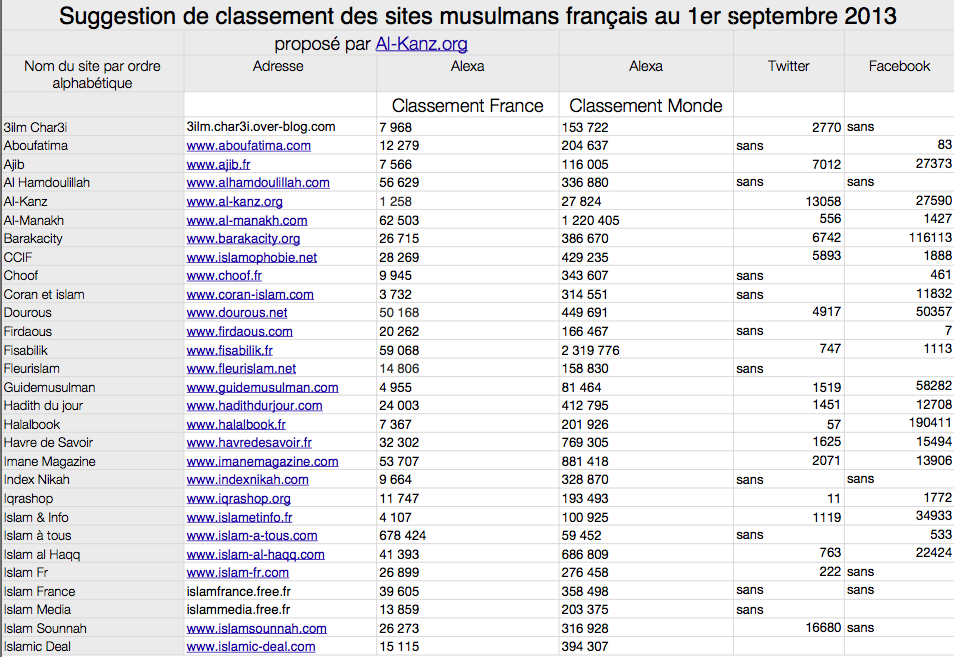The height and width of the screenshot is (657, 954).
Task: Follow the www.ajib.fr link
Action: [x=218, y=165]
